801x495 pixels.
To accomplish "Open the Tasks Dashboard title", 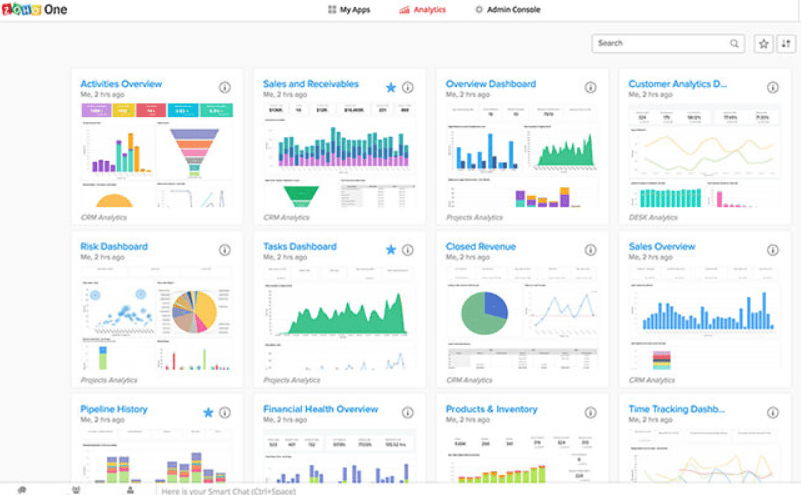I will tap(300, 246).
